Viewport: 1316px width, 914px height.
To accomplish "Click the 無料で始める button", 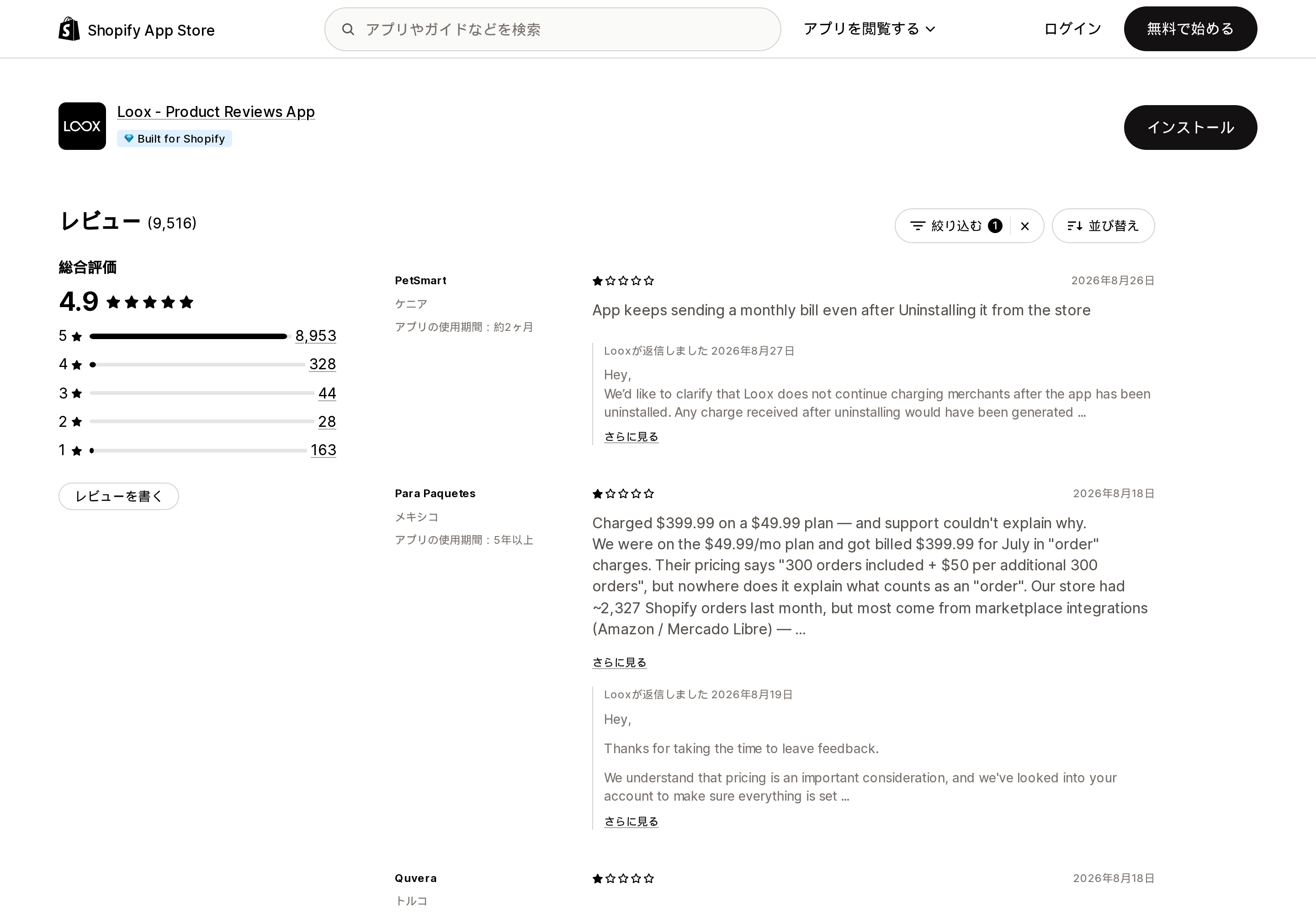I will [1190, 29].
